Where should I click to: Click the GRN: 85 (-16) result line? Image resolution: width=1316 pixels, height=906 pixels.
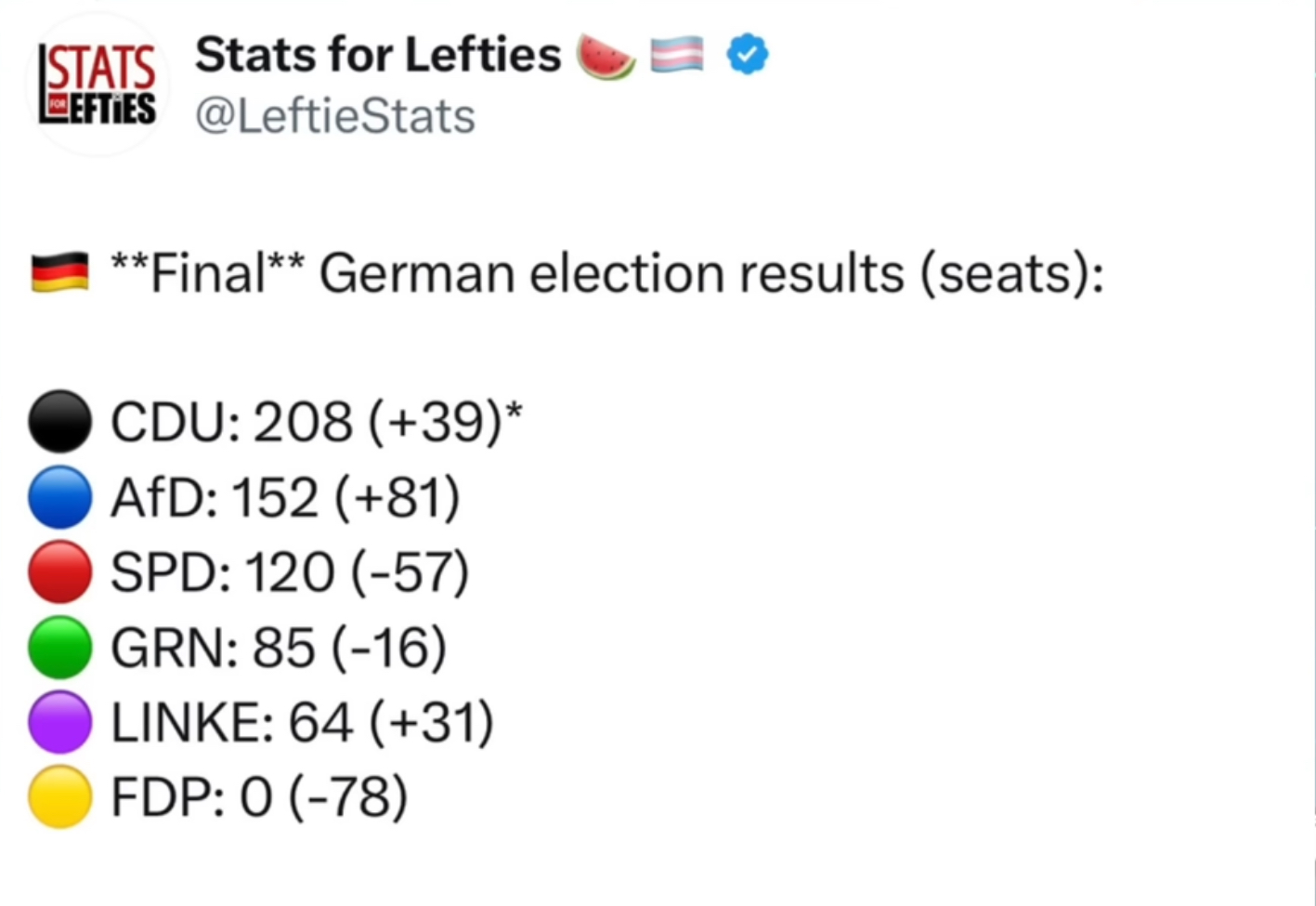click(279, 648)
